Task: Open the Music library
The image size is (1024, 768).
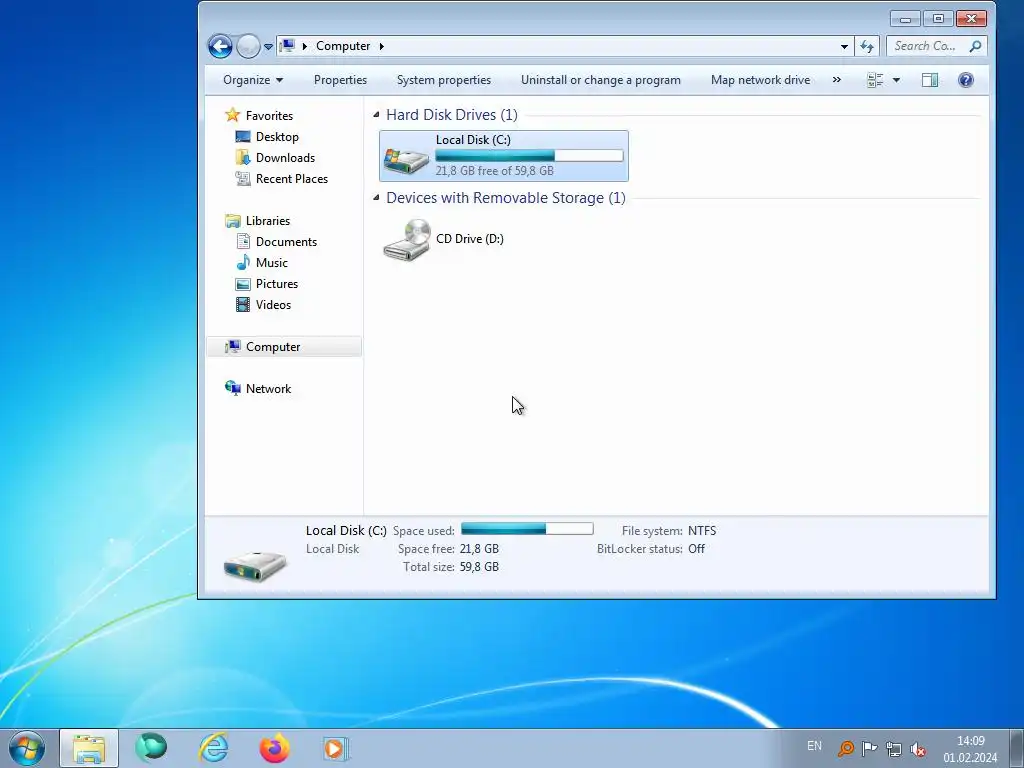Action: pos(272,263)
